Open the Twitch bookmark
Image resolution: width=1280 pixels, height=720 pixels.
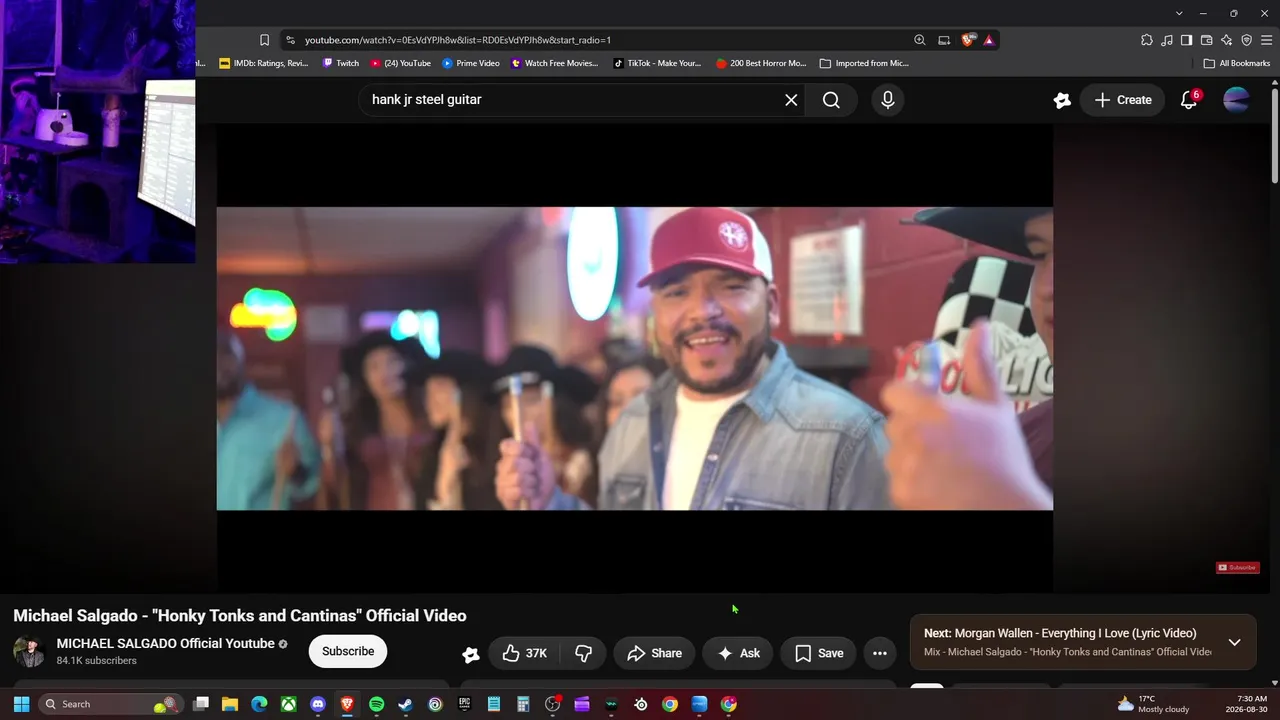341,63
